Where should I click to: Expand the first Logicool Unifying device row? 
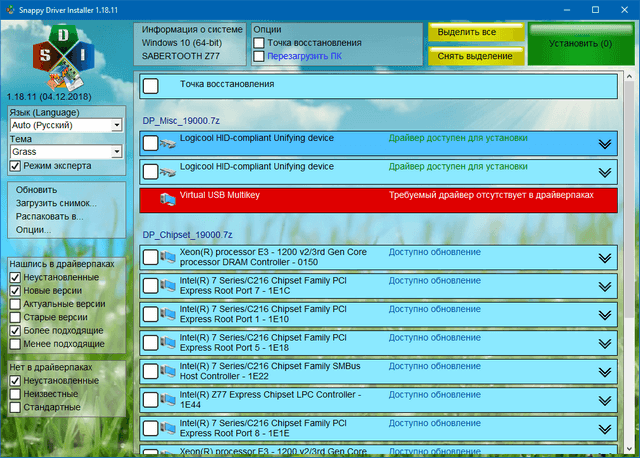click(x=604, y=144)
